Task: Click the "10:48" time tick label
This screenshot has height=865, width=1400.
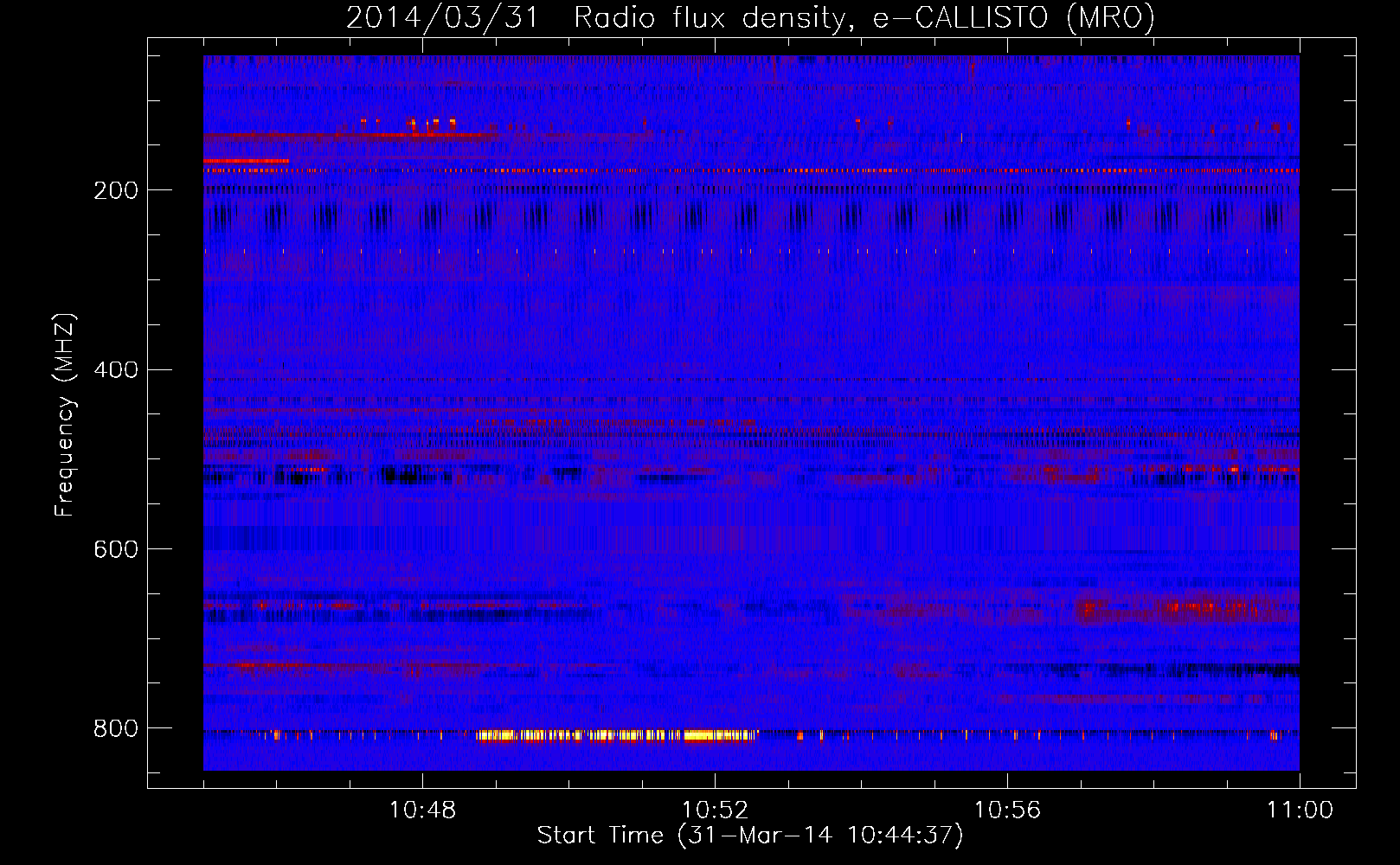Action: point(422,811)
